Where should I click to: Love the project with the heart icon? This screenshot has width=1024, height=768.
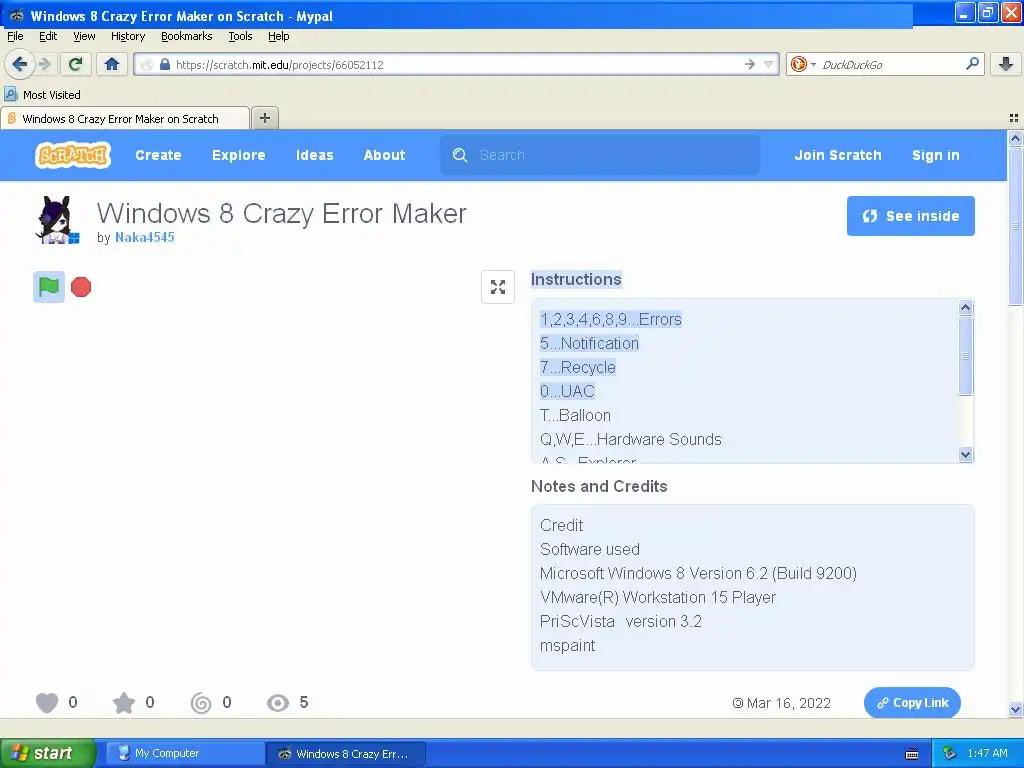coord(46,703)
